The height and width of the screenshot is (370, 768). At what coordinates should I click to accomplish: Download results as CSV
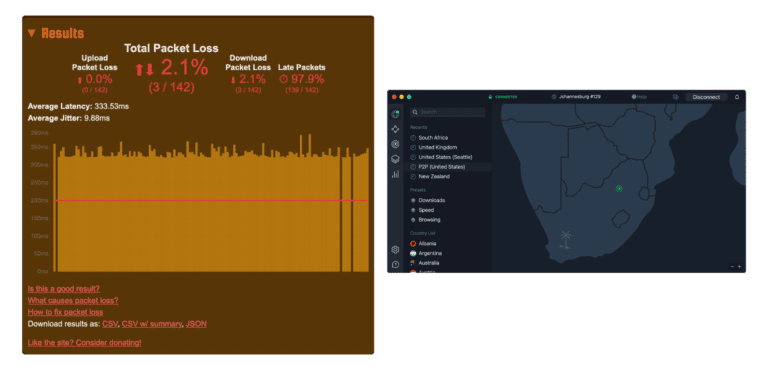[x=110, y=324]
